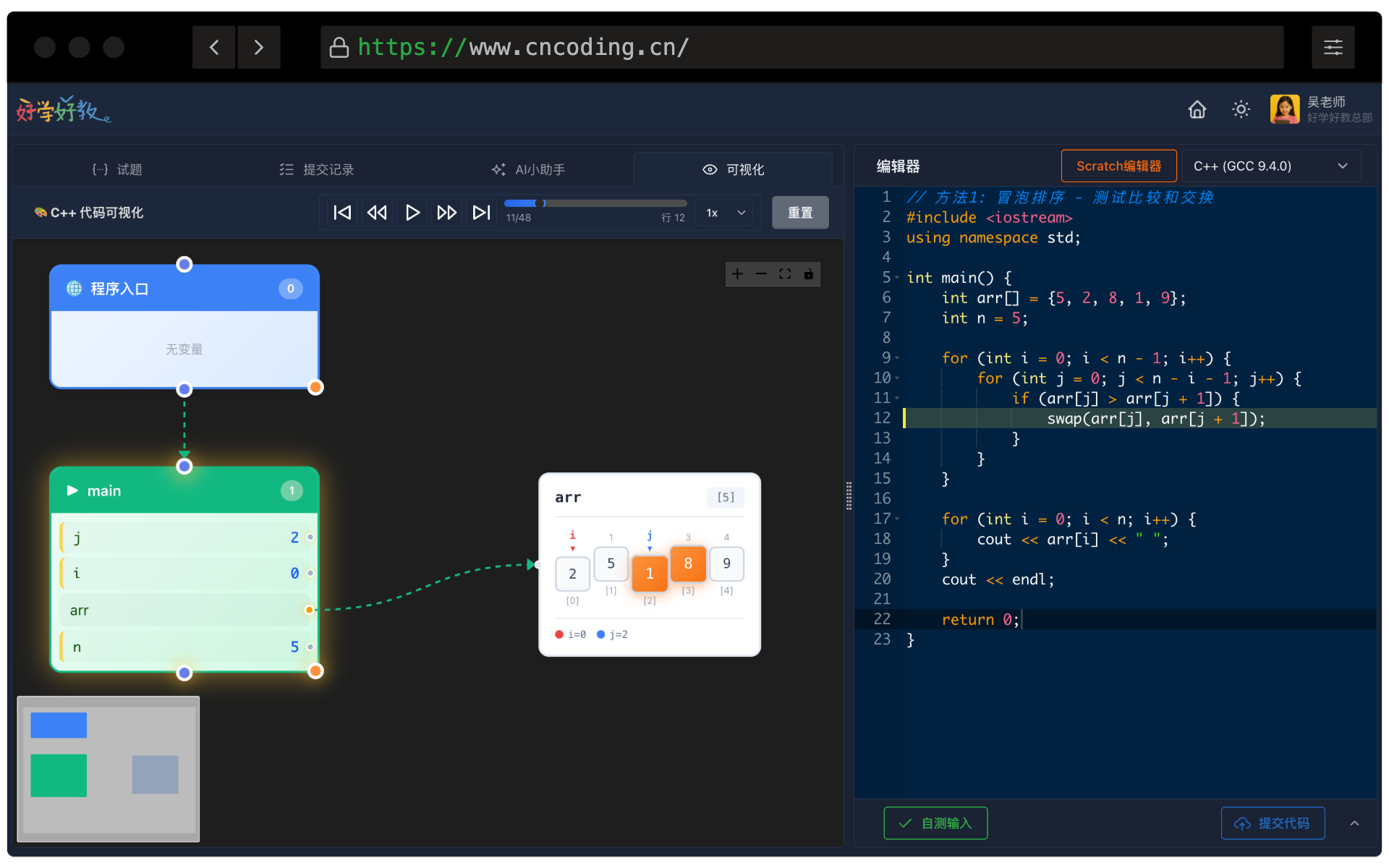
Task: Jump to the first visualization step
Action: 342,213
